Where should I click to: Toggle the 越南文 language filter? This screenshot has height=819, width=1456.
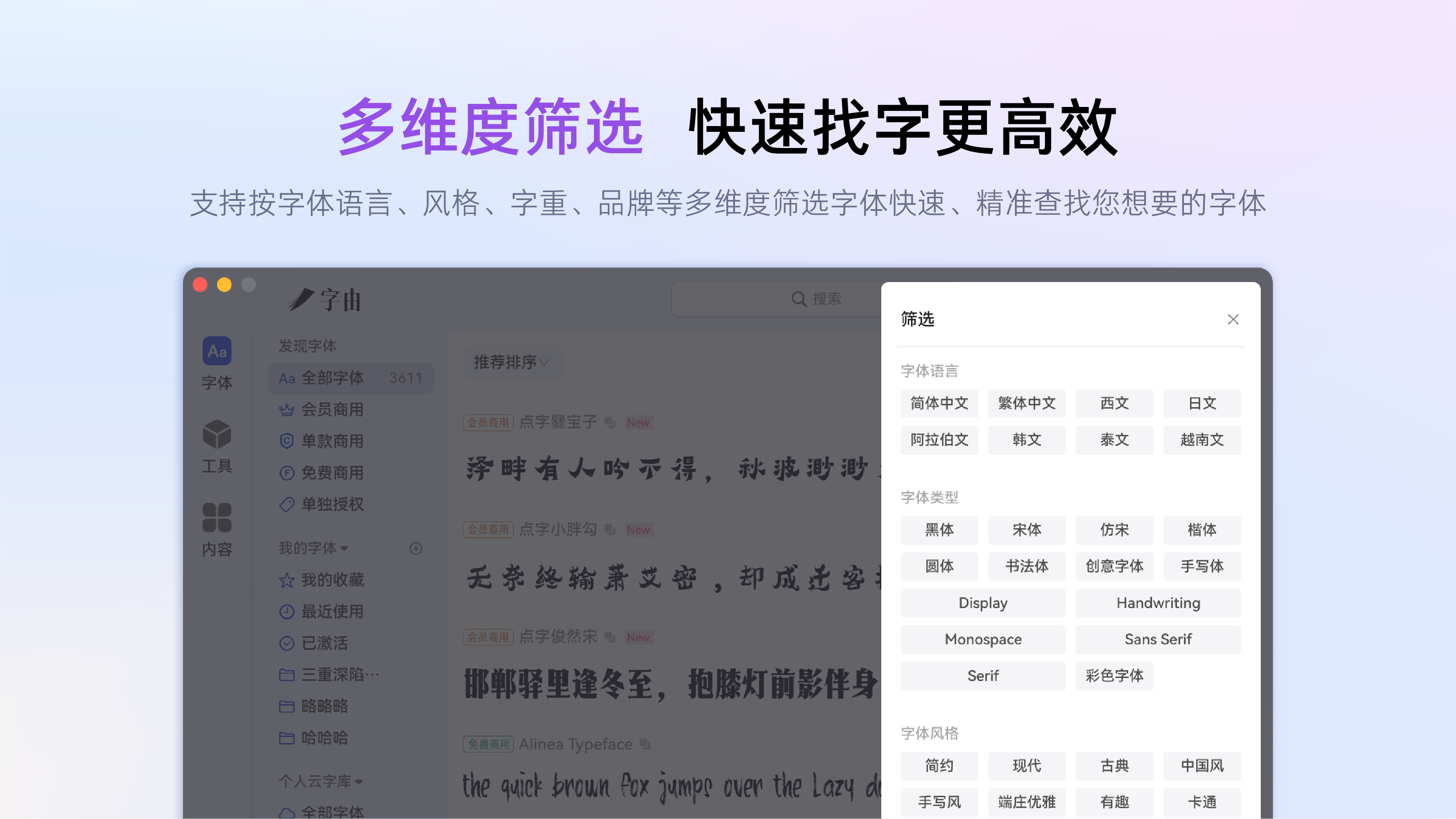[x=1202, y=440]
